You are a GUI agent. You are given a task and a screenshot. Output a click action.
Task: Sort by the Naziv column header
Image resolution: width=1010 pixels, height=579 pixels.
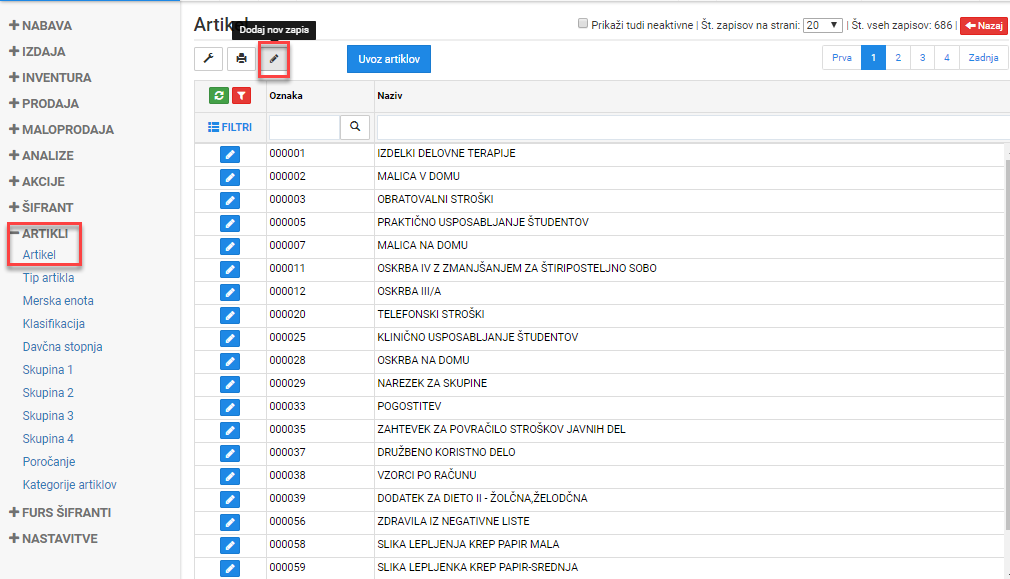(390, 95)
